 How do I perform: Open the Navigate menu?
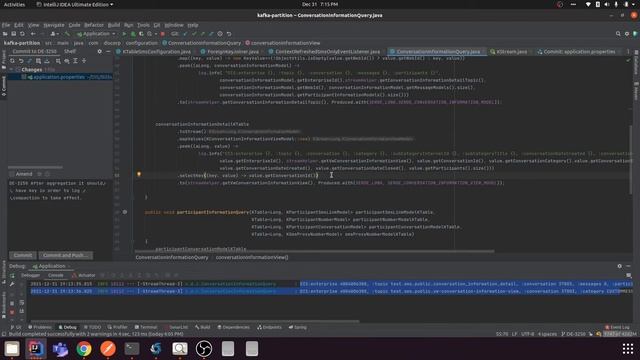click(x=54, y=25)
